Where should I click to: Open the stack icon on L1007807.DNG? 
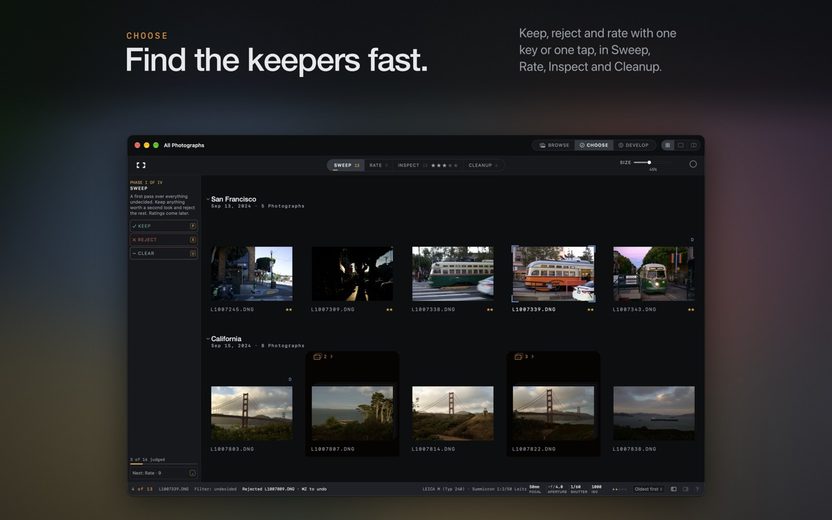pyautogui.click(x=317, y=357)
